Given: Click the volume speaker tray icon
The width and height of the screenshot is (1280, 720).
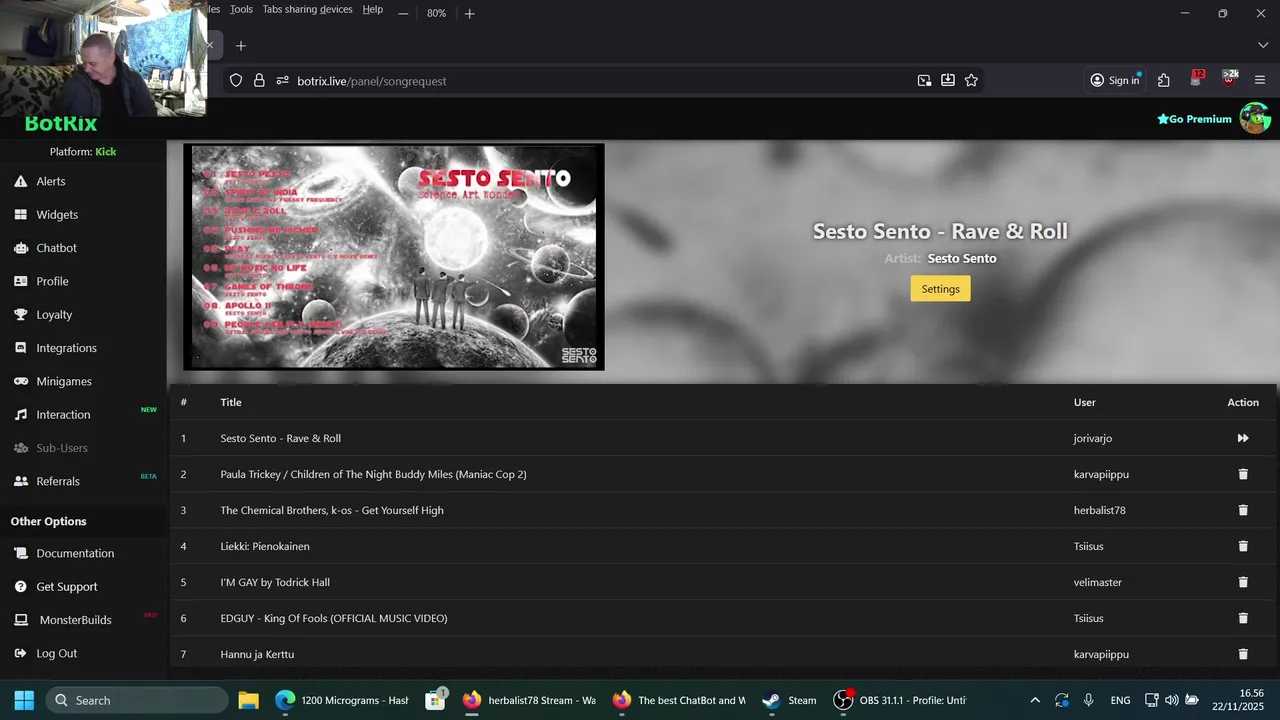Looking at the screenshot, I should pyautogui.click(x=1171, y=700).
